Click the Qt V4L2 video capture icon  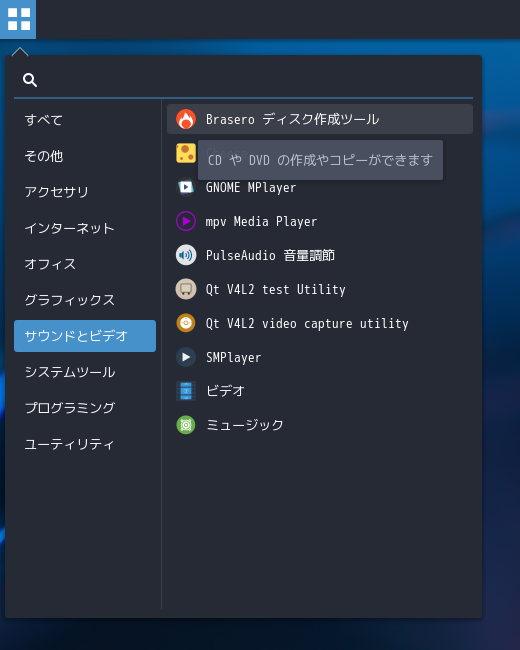(186, 323)
